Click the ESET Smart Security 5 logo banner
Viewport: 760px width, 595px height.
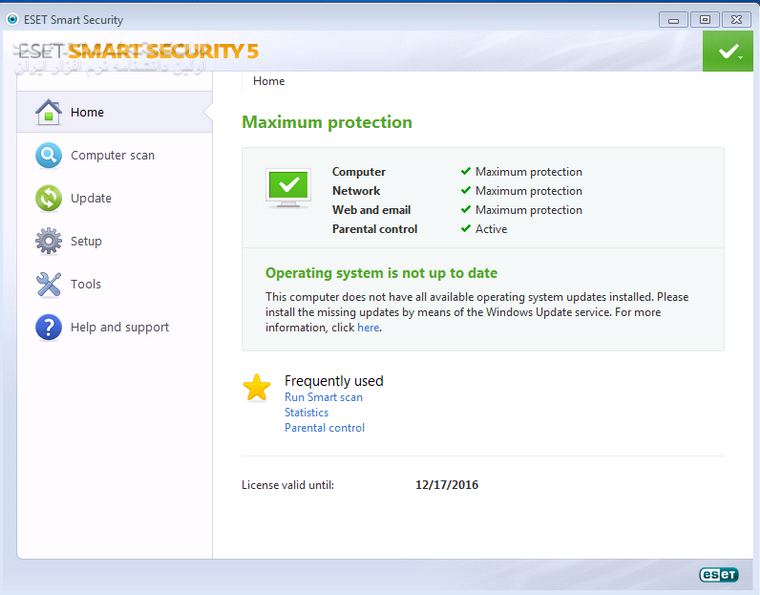pyautogui.click(x=138, y=51)
